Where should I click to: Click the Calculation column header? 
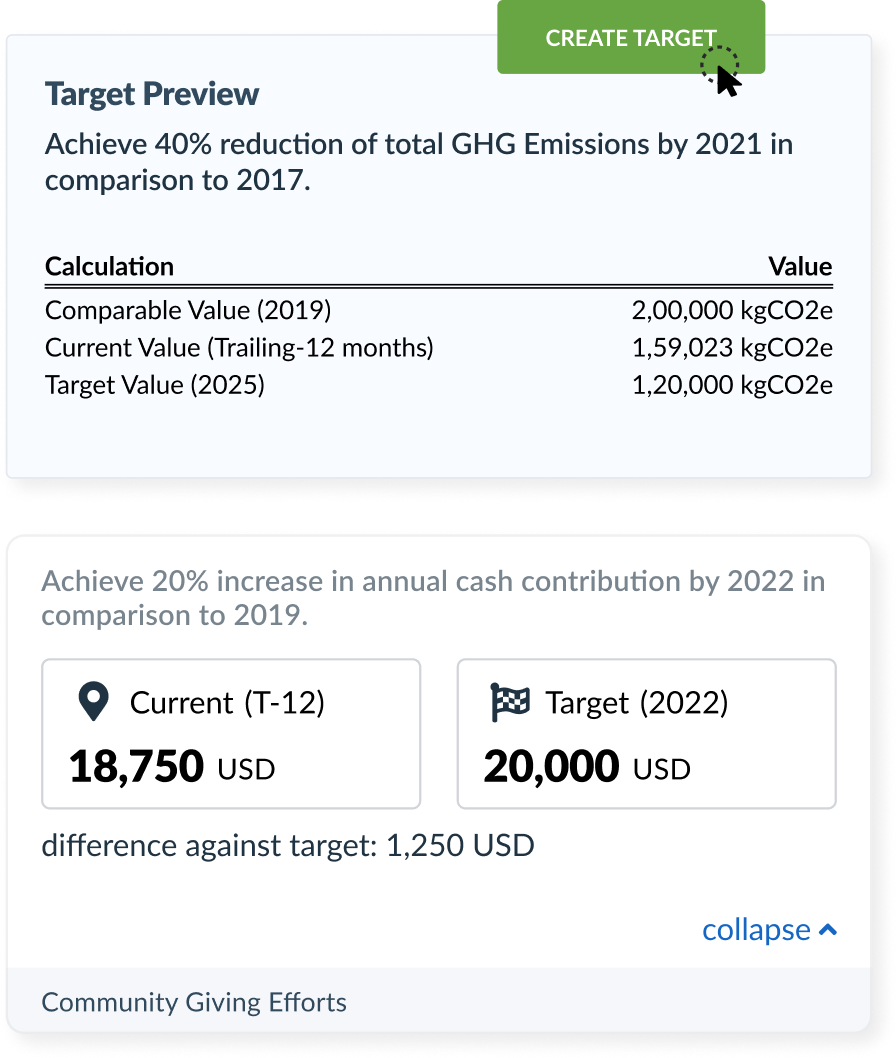coord(109,267)
